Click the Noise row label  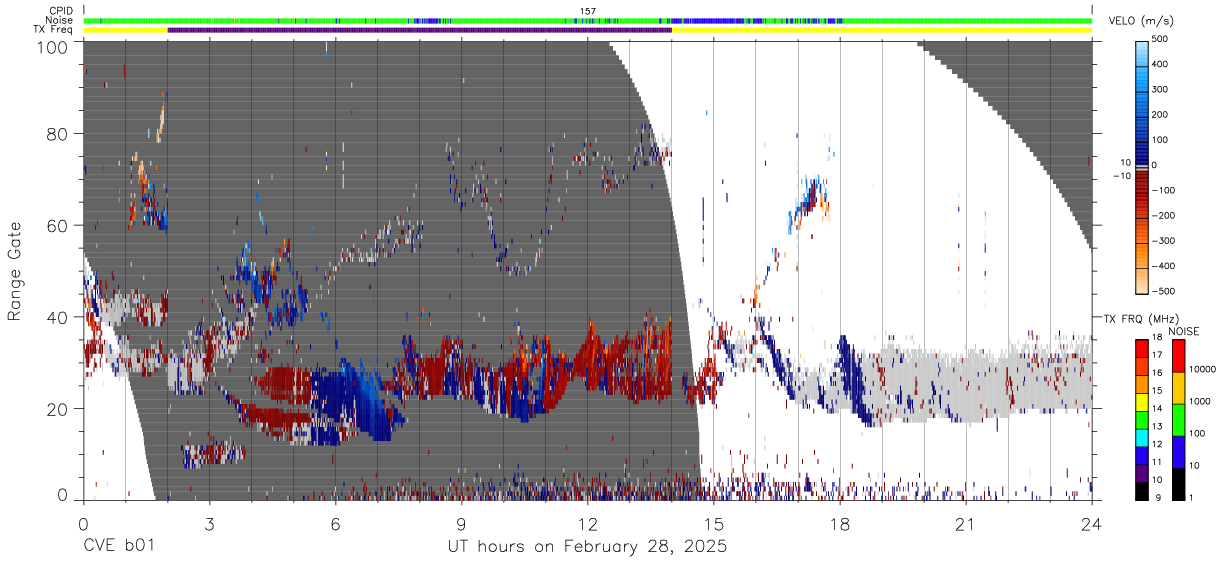point(59,20)
